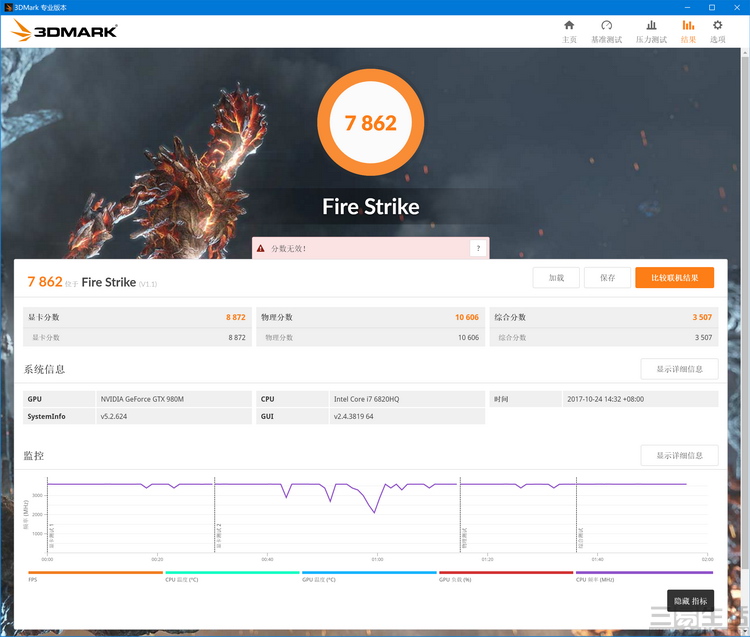
Task: Click the 物理分数 header row 10 606
Action: [x=370, y=317]
